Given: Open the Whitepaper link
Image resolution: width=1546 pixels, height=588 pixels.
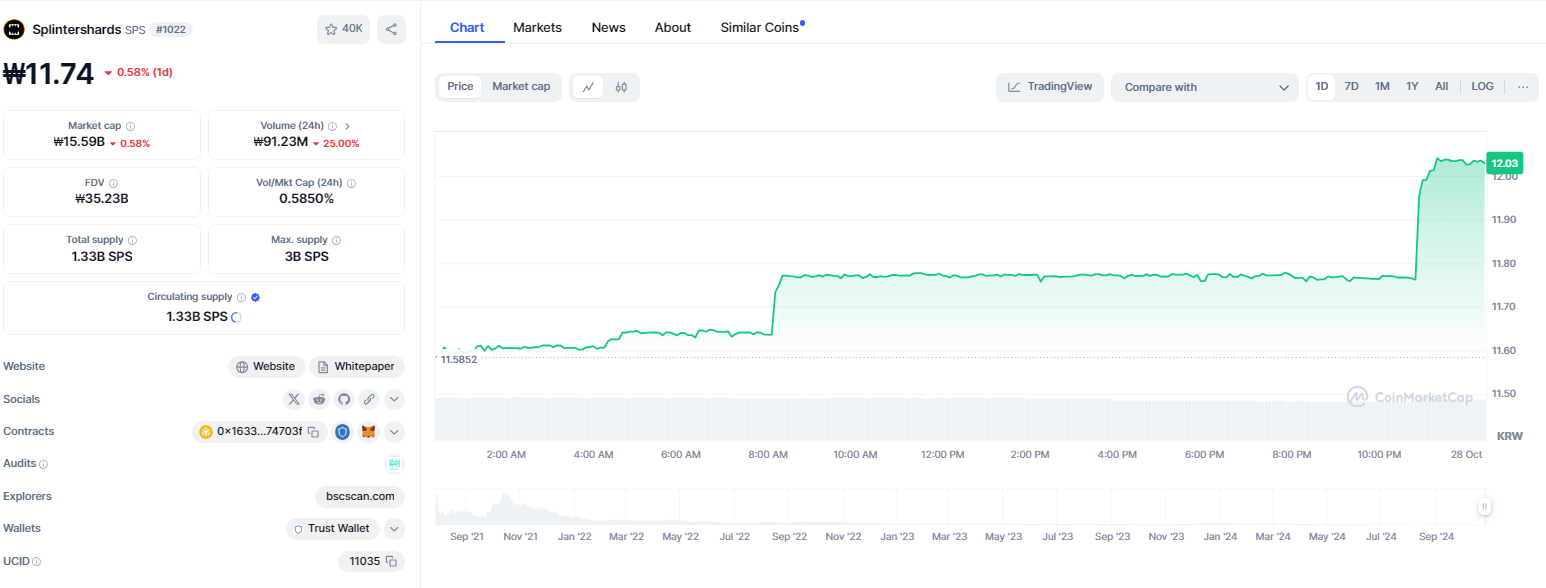Looking at the screenshot, I should click(357, 367).
